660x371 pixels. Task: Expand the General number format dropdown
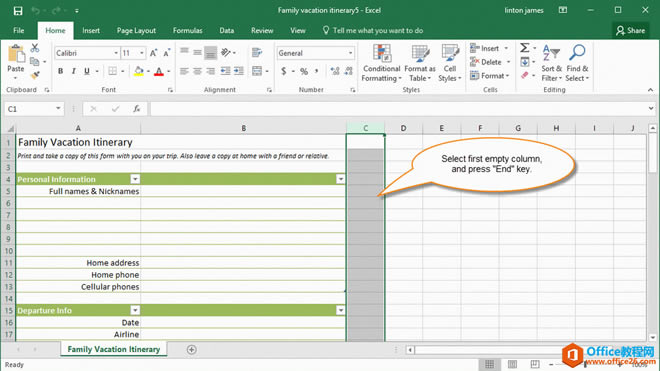350,53
